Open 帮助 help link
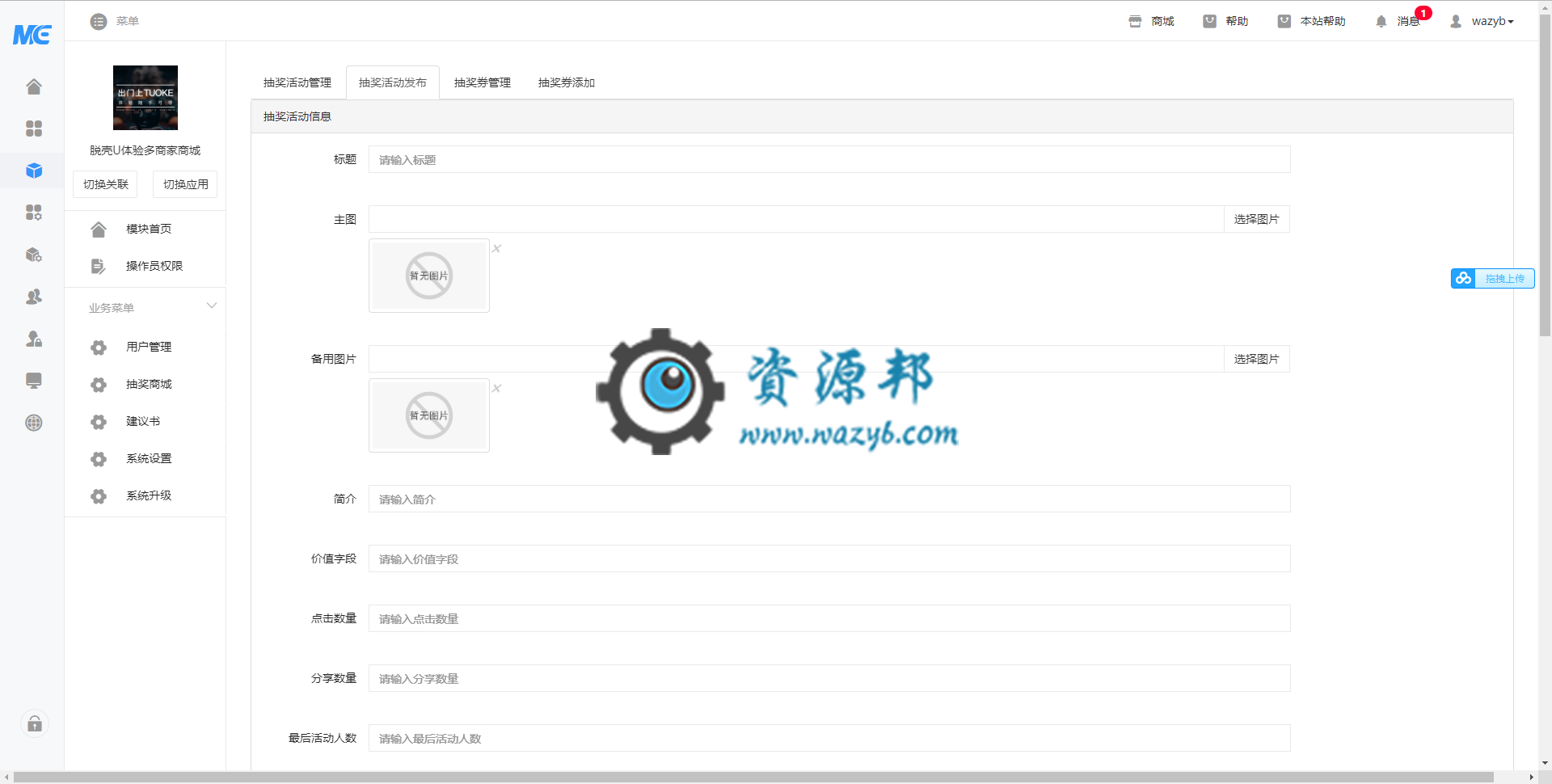 click(x=1225, y=21)
